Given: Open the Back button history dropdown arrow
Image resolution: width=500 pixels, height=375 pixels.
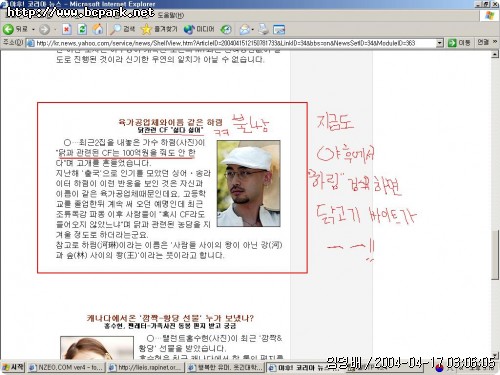Looking at the screenshot, I should (33, 30).
